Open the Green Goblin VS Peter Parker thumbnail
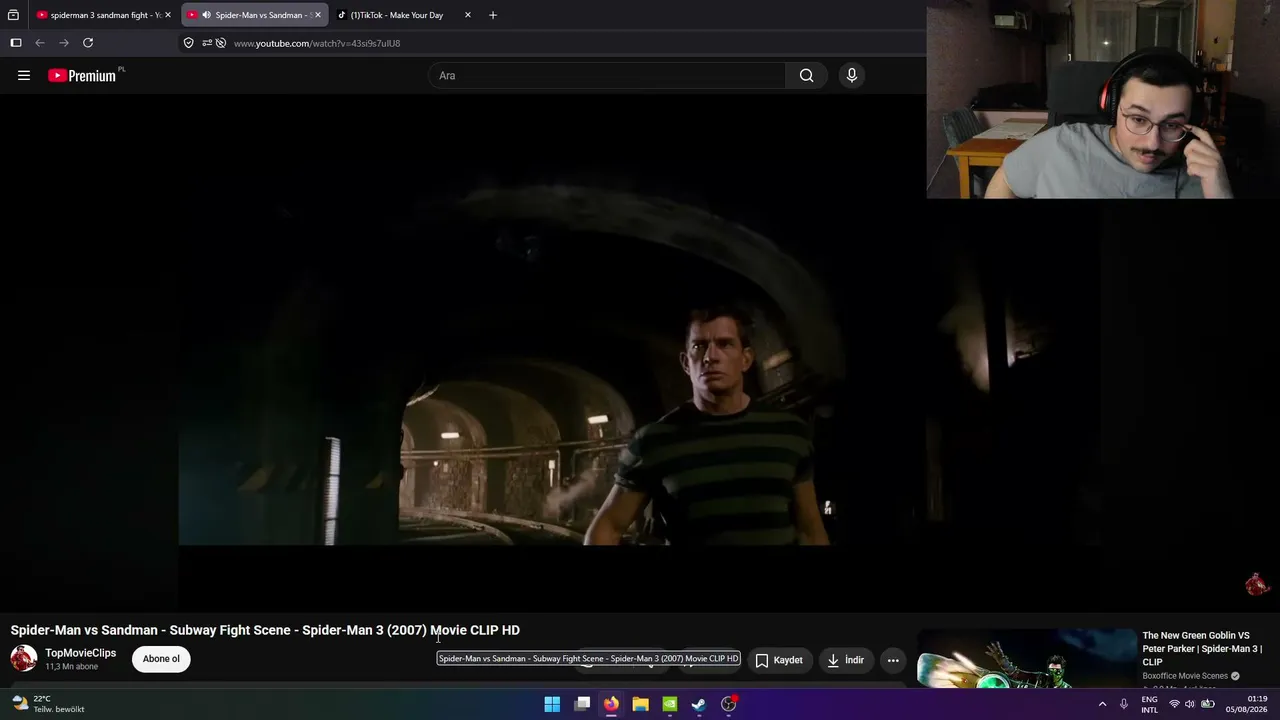This screenshot has width=1280, height=720. (x=1026, y=659)
